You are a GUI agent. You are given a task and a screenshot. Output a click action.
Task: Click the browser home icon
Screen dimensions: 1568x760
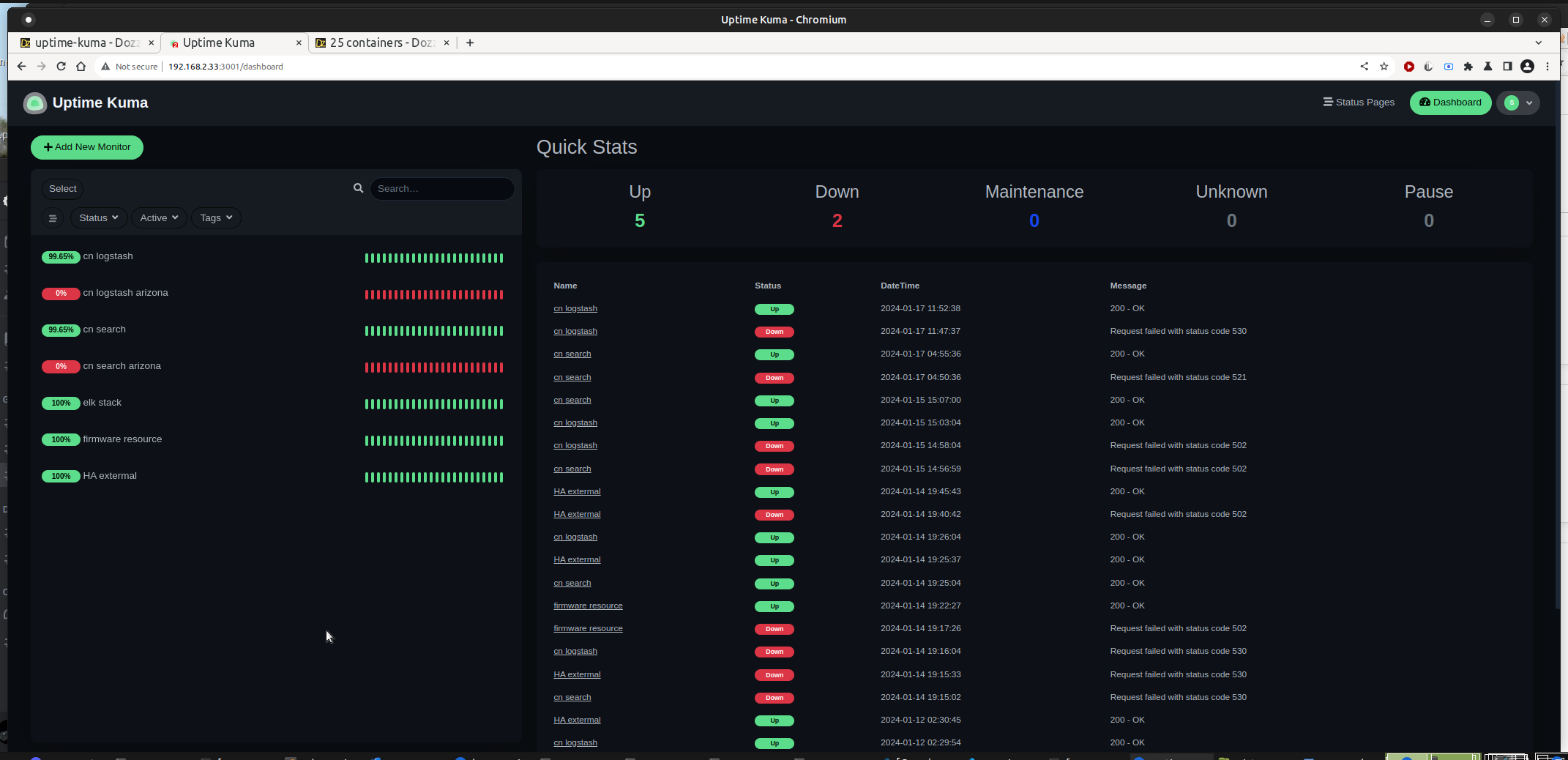pos(81,67)
